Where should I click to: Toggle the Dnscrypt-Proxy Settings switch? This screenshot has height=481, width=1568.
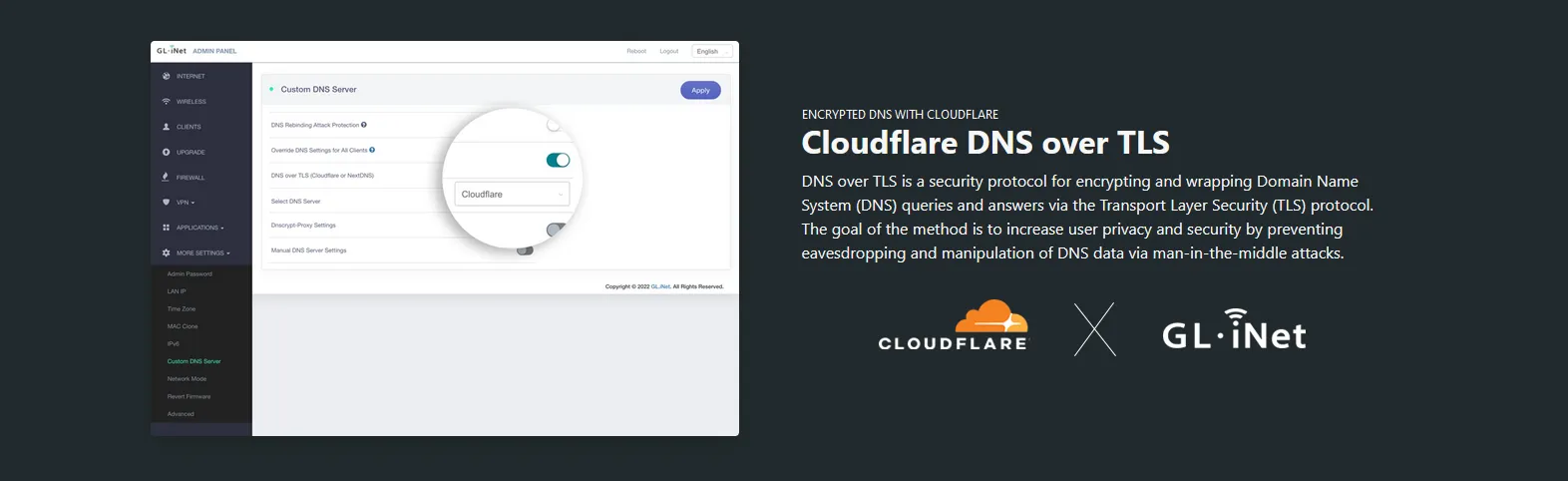coord(556,230)
